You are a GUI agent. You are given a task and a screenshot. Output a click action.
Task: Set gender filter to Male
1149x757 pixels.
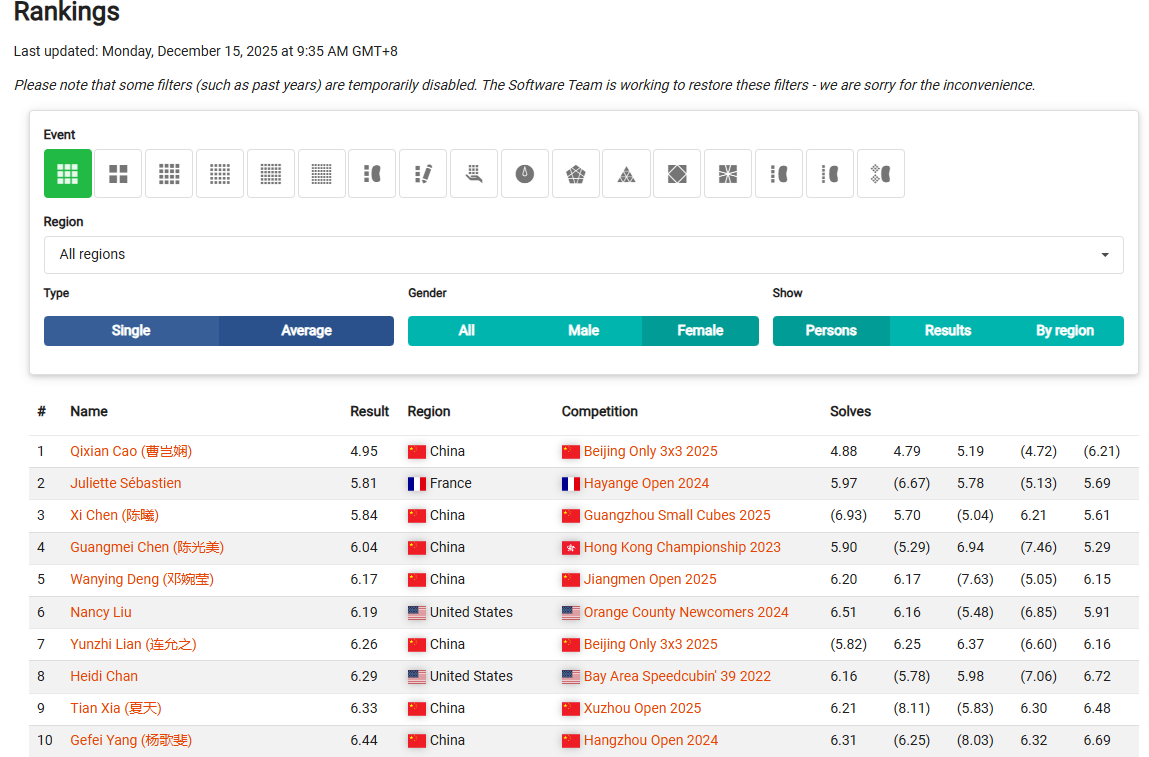(x=583, y=331)
